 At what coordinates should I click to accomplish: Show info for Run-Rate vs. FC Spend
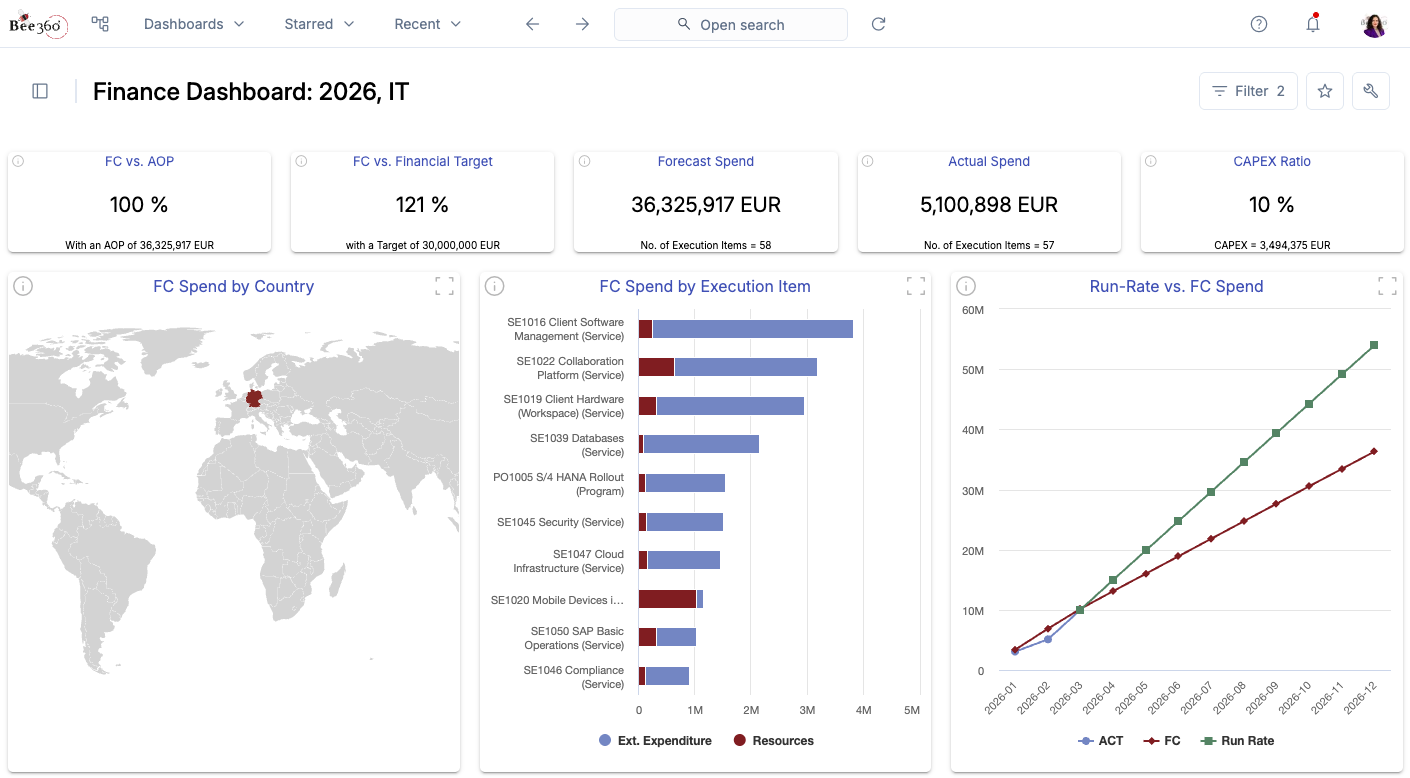pyautogui.click(x=966, y=287)
